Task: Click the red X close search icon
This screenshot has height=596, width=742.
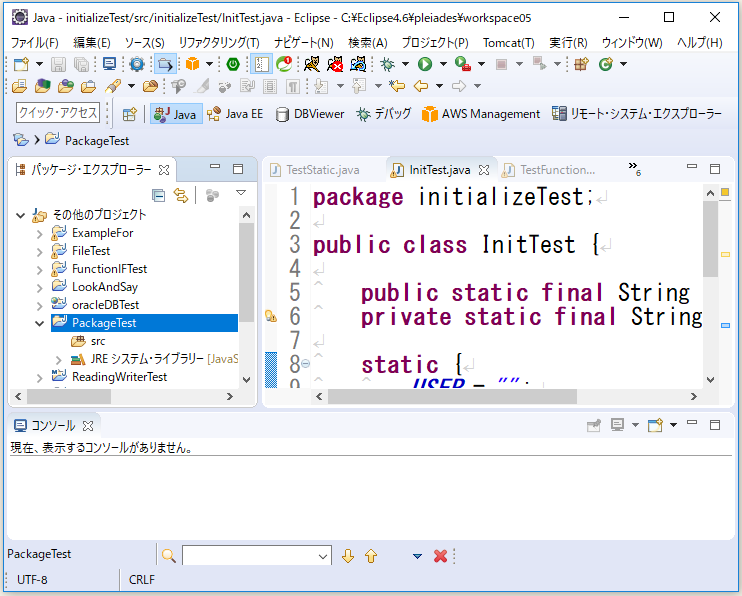Action: pos(440,556)
